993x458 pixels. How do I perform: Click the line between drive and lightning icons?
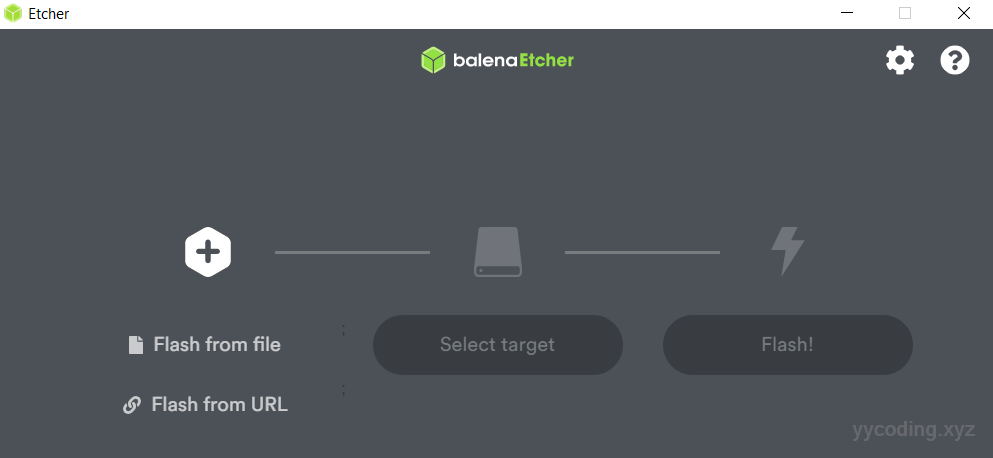(642, 252)
